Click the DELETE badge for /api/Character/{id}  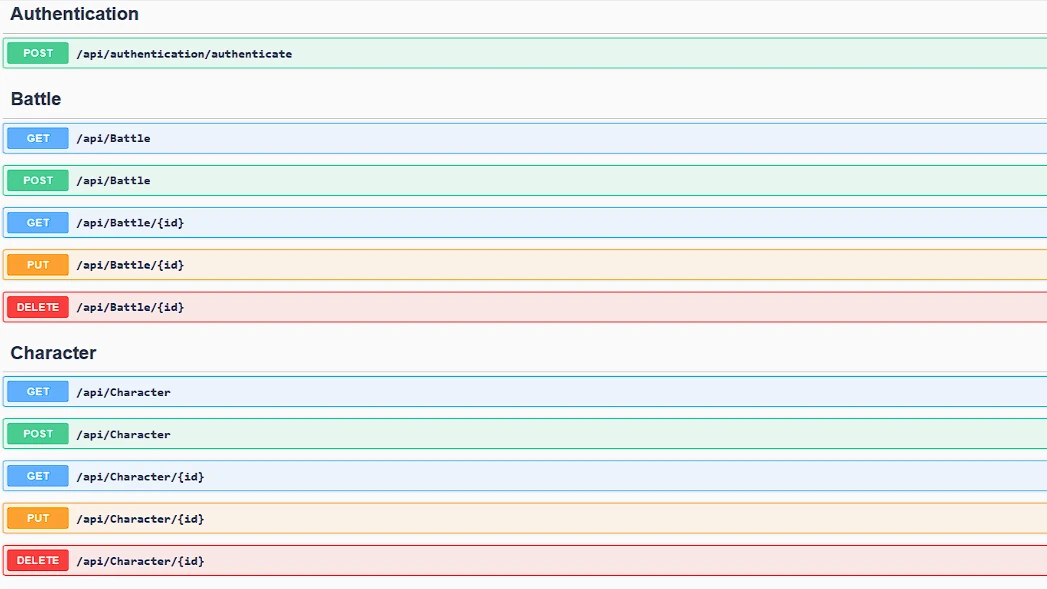pos(38,561)
